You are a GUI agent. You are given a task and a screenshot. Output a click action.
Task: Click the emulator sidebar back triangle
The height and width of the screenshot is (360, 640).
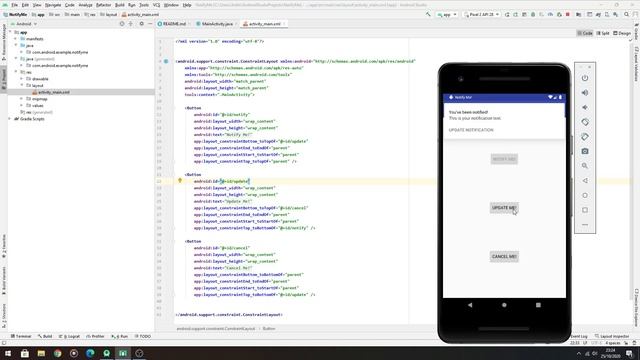(585, 180)
